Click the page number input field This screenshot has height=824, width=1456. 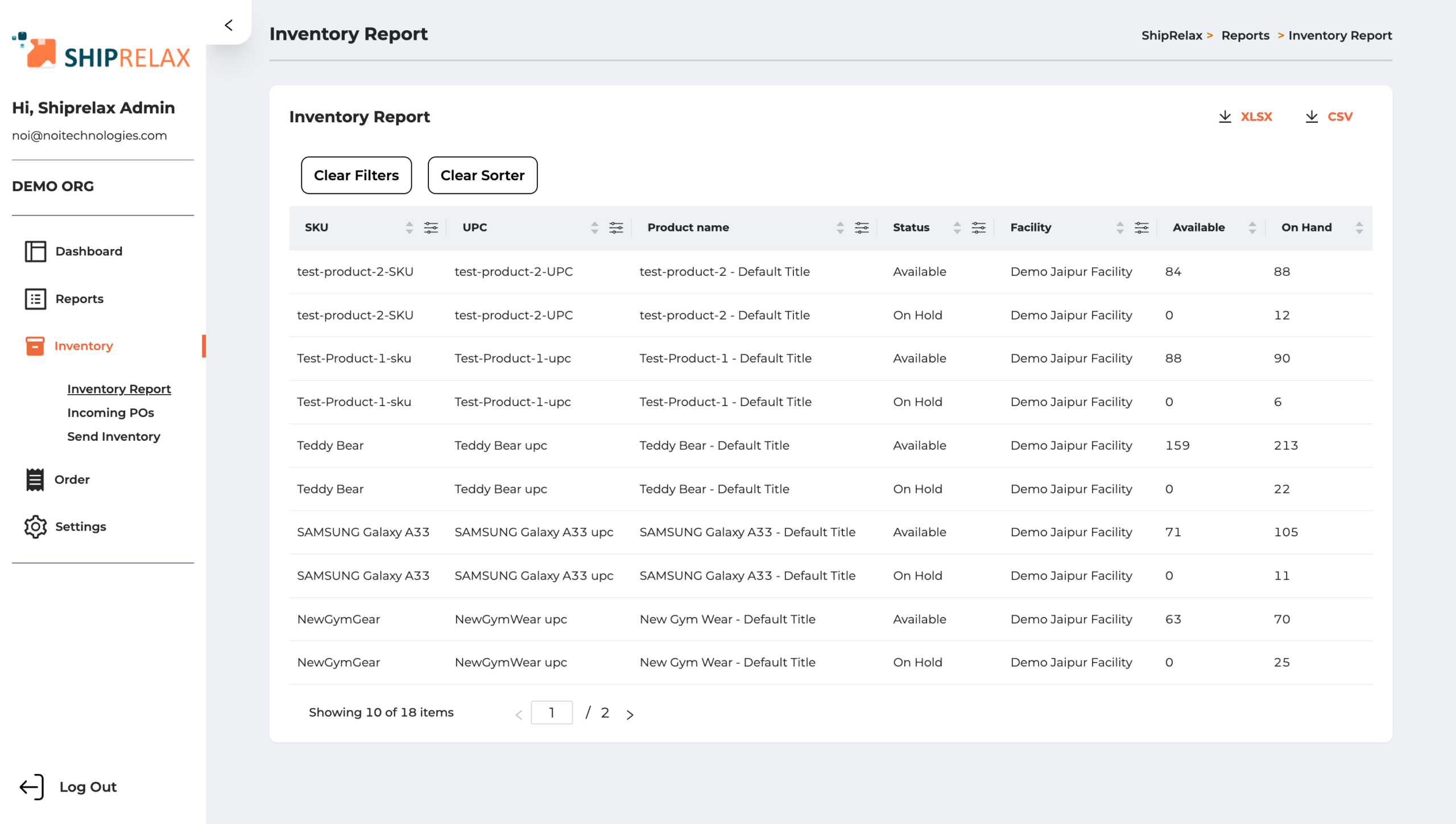point(551,713)
